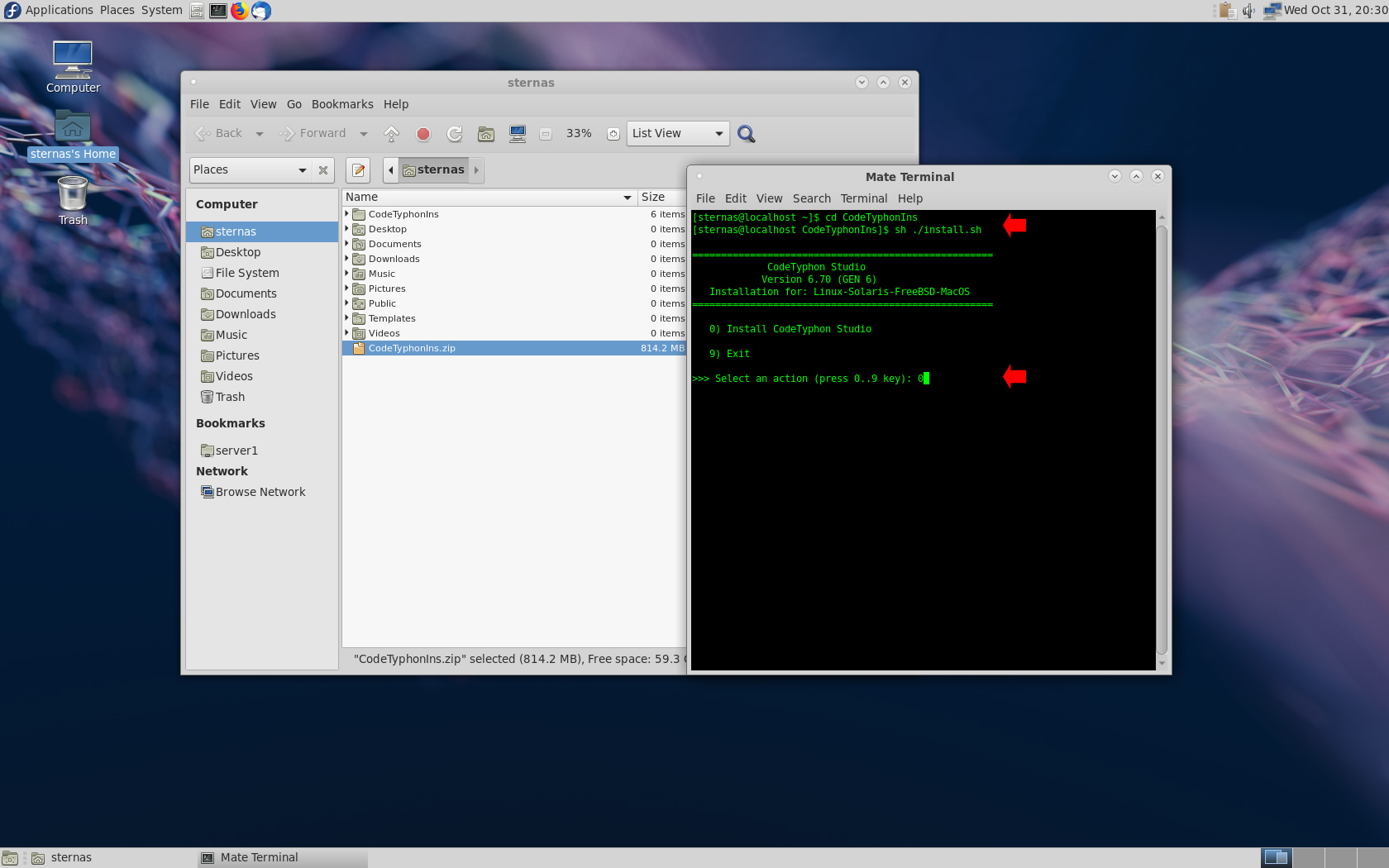
Task: Click sternas path bar button
Action: (x=433, y=170)
